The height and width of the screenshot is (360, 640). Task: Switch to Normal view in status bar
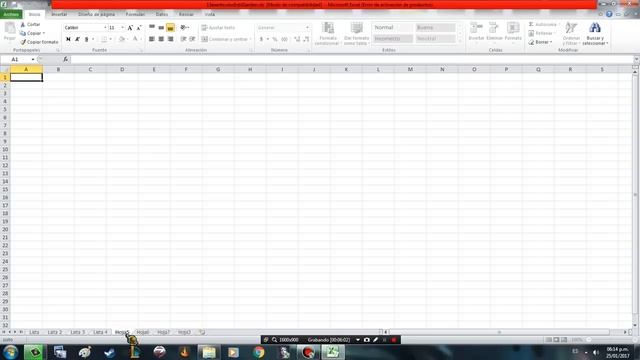tap(549, 340)
